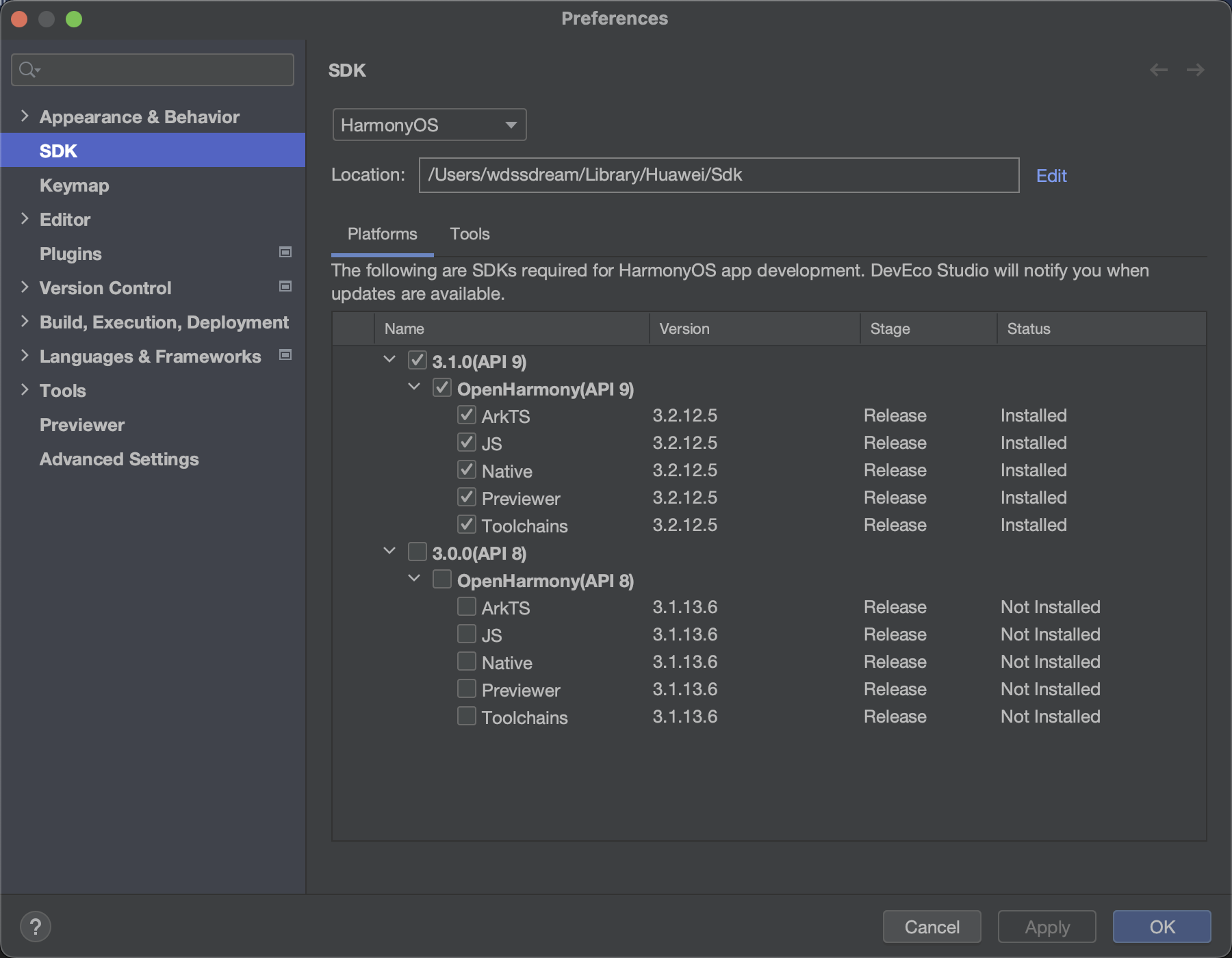
Task: Open the HarmonyOS SDK type dropdown
Action: pyautogui.click(x=429, y=125)
